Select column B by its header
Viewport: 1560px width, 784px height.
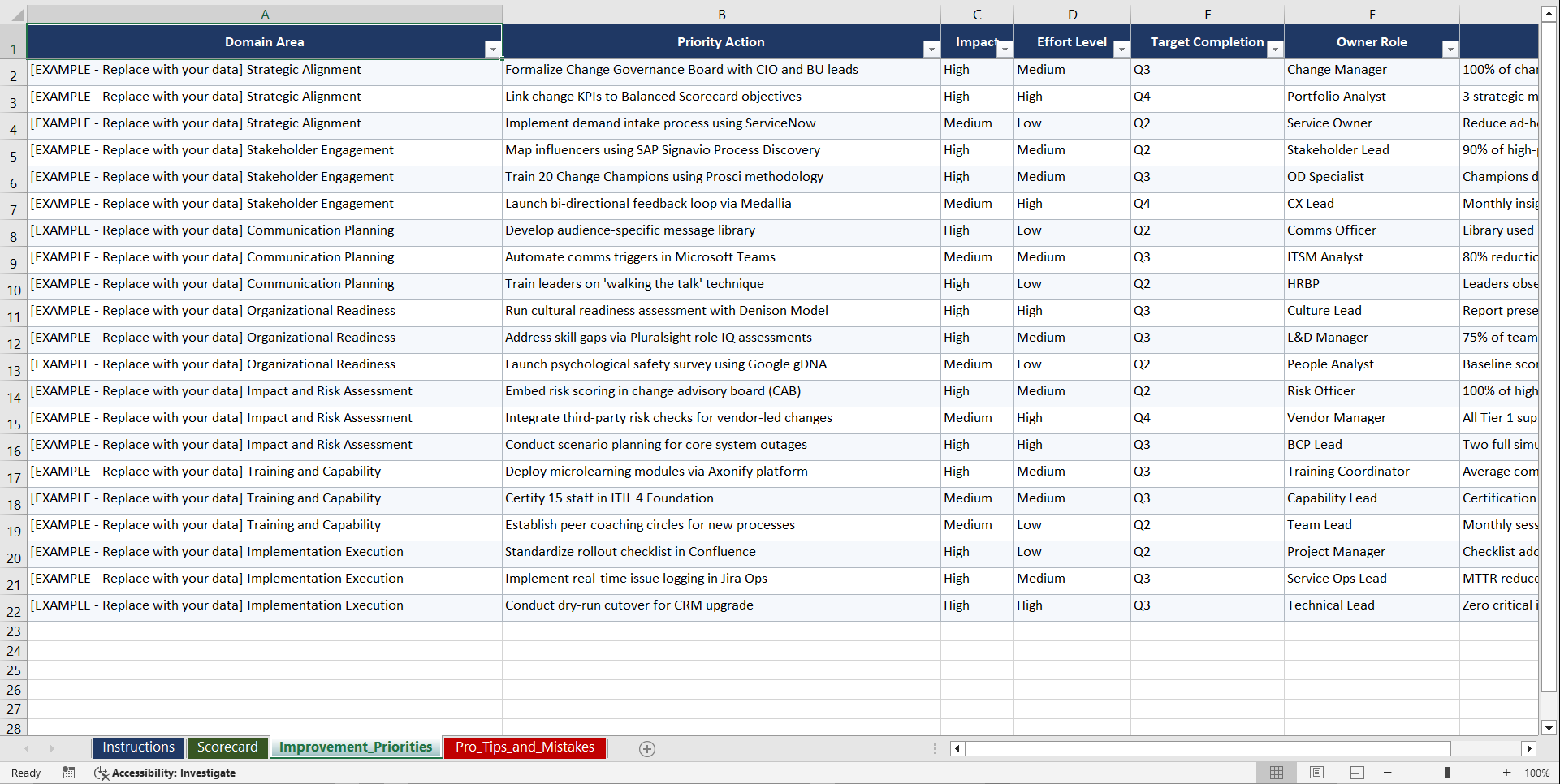(721, 13)
